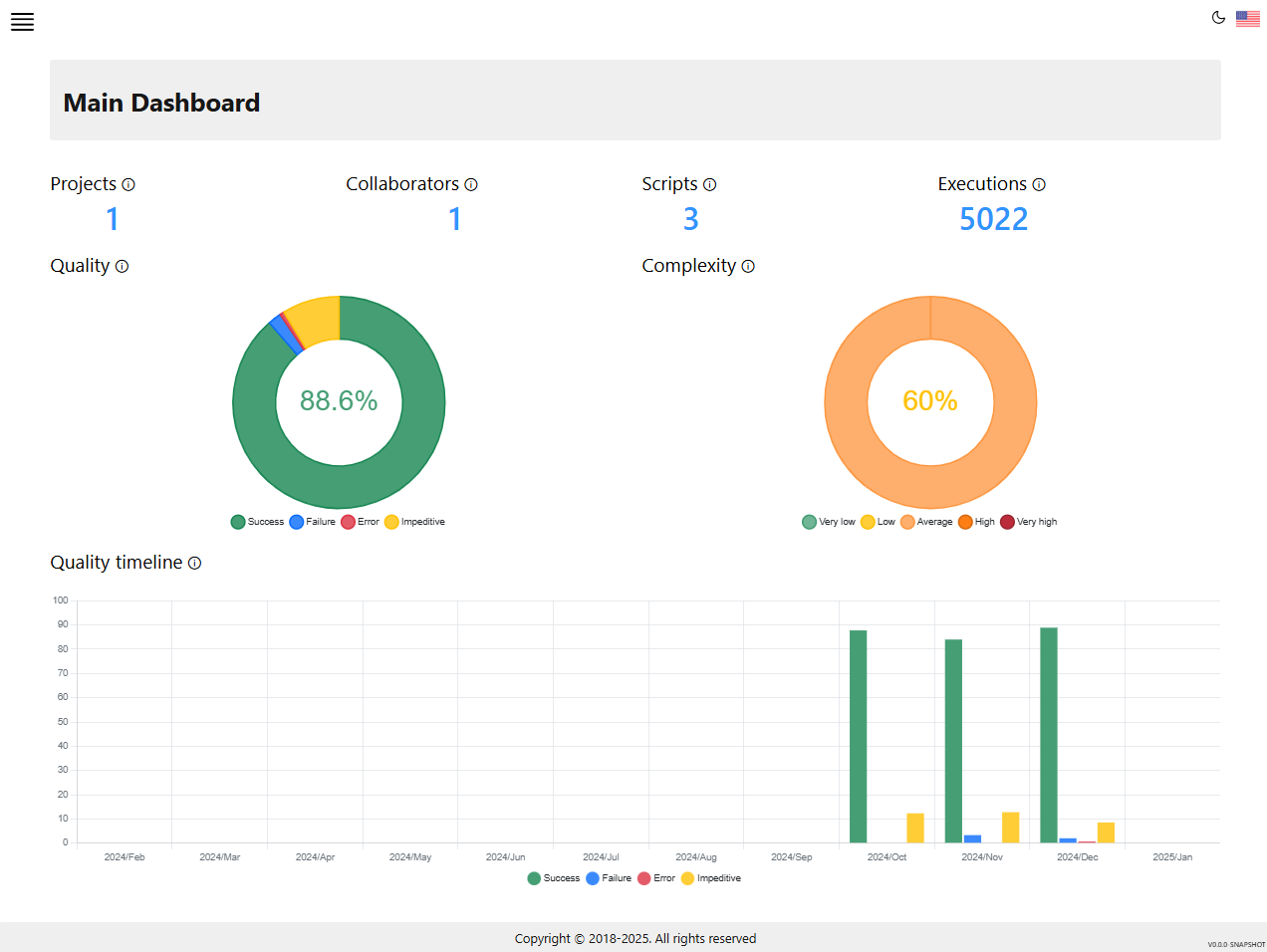Viewport: 1267px width, 952px height.
Task: Toggle Failure in timeline chart legend
Action: (x=609, y=878)
